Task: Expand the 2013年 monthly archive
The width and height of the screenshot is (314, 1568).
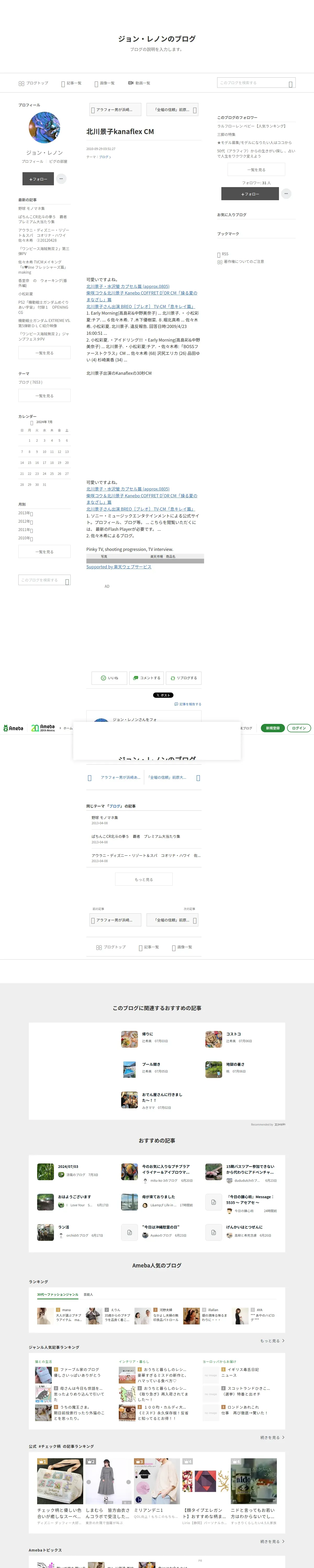Action: [26, 513]
